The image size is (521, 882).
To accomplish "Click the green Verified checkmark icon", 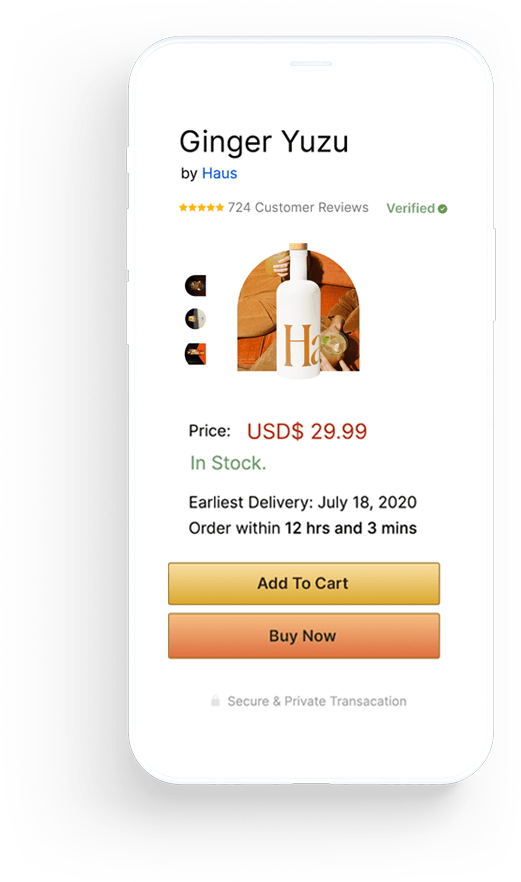I will pyautogui.click(x=443, y=209).
